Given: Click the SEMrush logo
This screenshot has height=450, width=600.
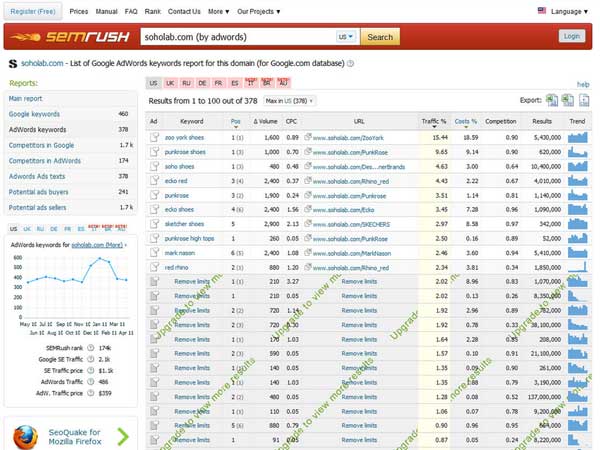Looking at the screenshot, I should (x=70, y=37).
